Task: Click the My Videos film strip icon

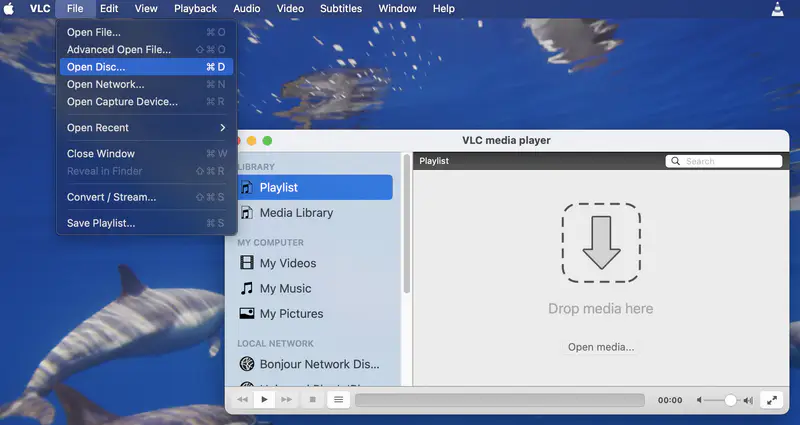Action: pyautogui.click(x=246, y=263)
